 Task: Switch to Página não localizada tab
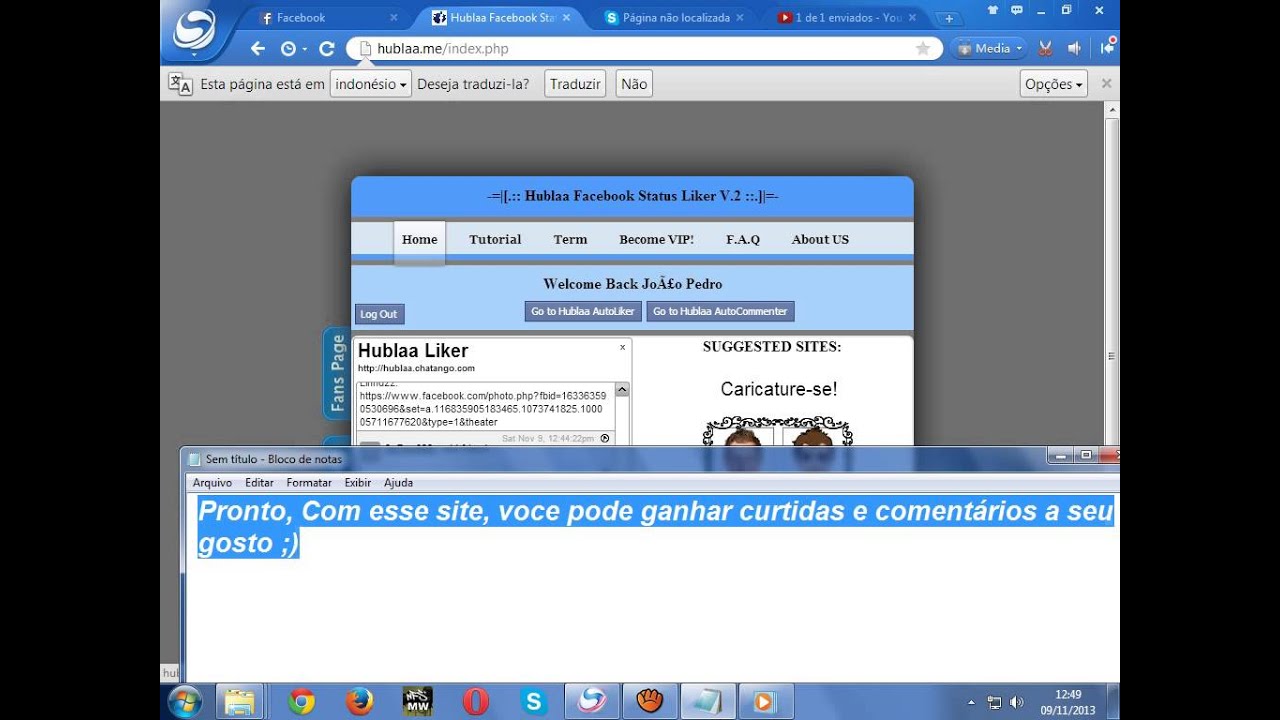click(x=676, y=18)
